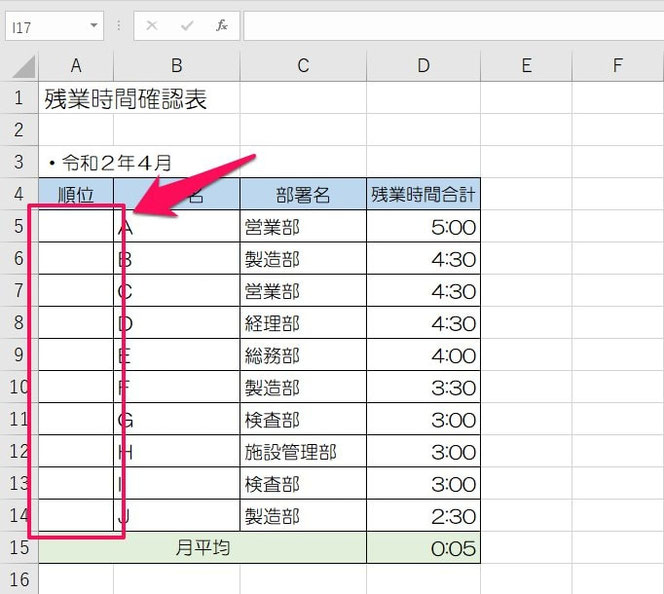This screenshot has width=664, height=594.
Task: Select row 1 header
Action: pos(19,98)
